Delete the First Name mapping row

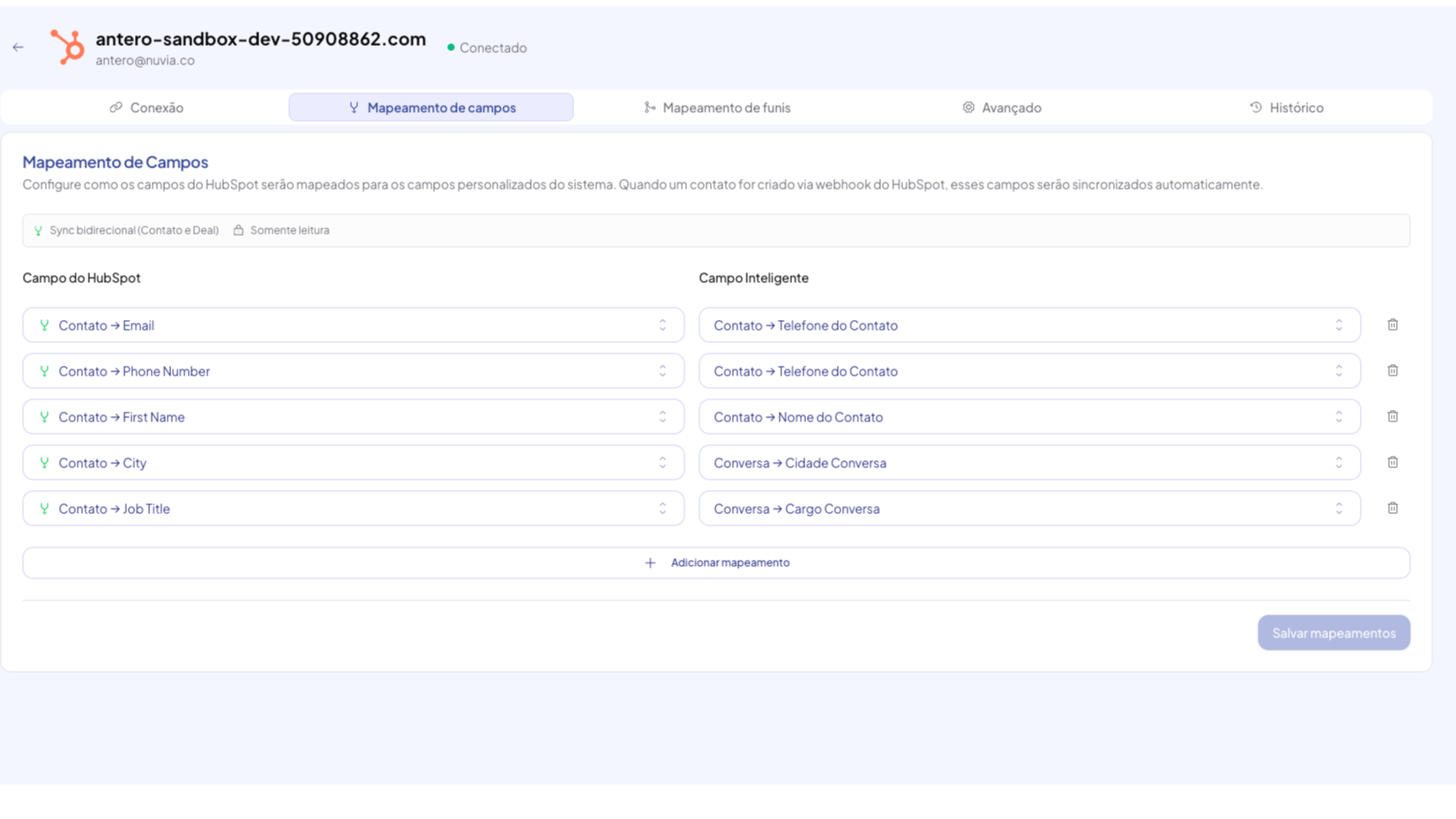point(1393,417)
